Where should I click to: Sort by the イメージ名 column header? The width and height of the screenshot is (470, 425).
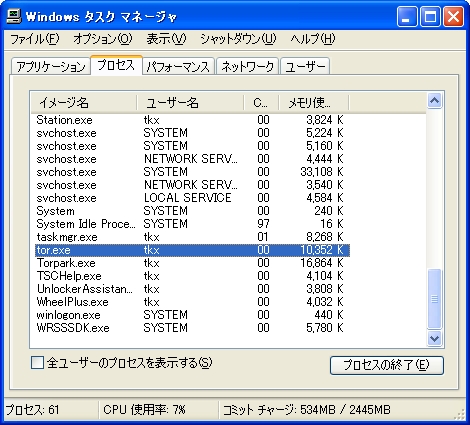tap(84, 102)
